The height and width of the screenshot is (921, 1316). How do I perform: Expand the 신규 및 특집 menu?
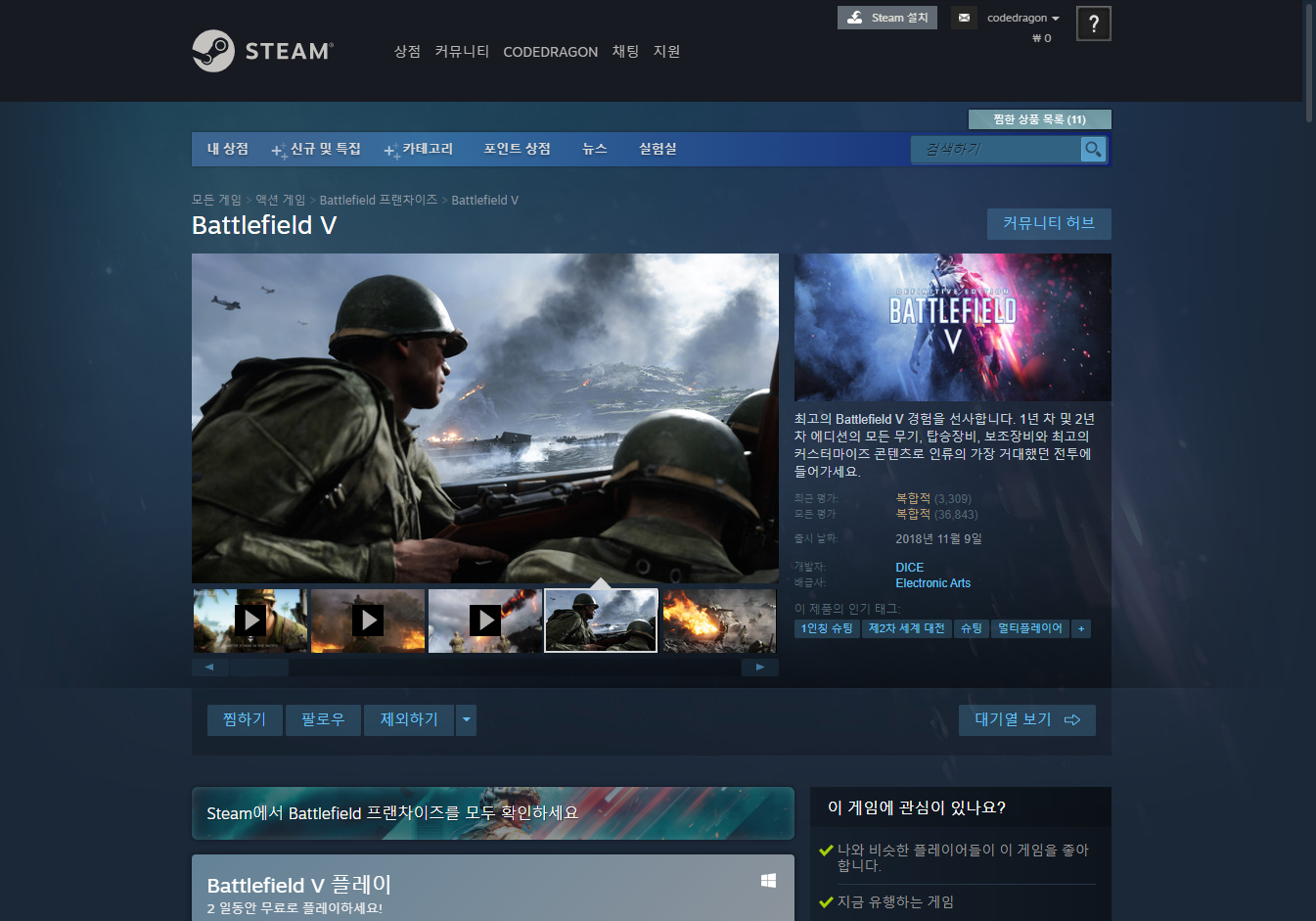(316, 149)
